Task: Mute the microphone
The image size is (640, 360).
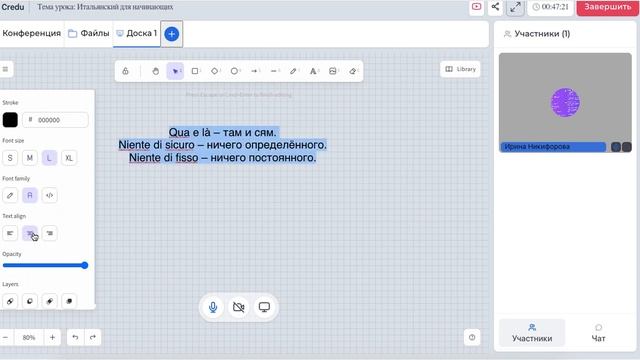Action: [x=213, y=307]
